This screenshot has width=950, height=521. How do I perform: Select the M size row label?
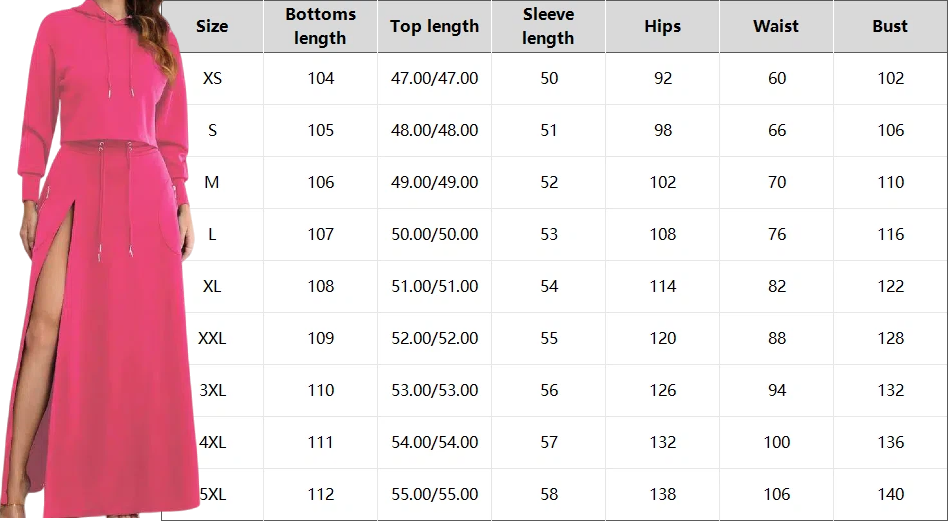tap(212, 182)
